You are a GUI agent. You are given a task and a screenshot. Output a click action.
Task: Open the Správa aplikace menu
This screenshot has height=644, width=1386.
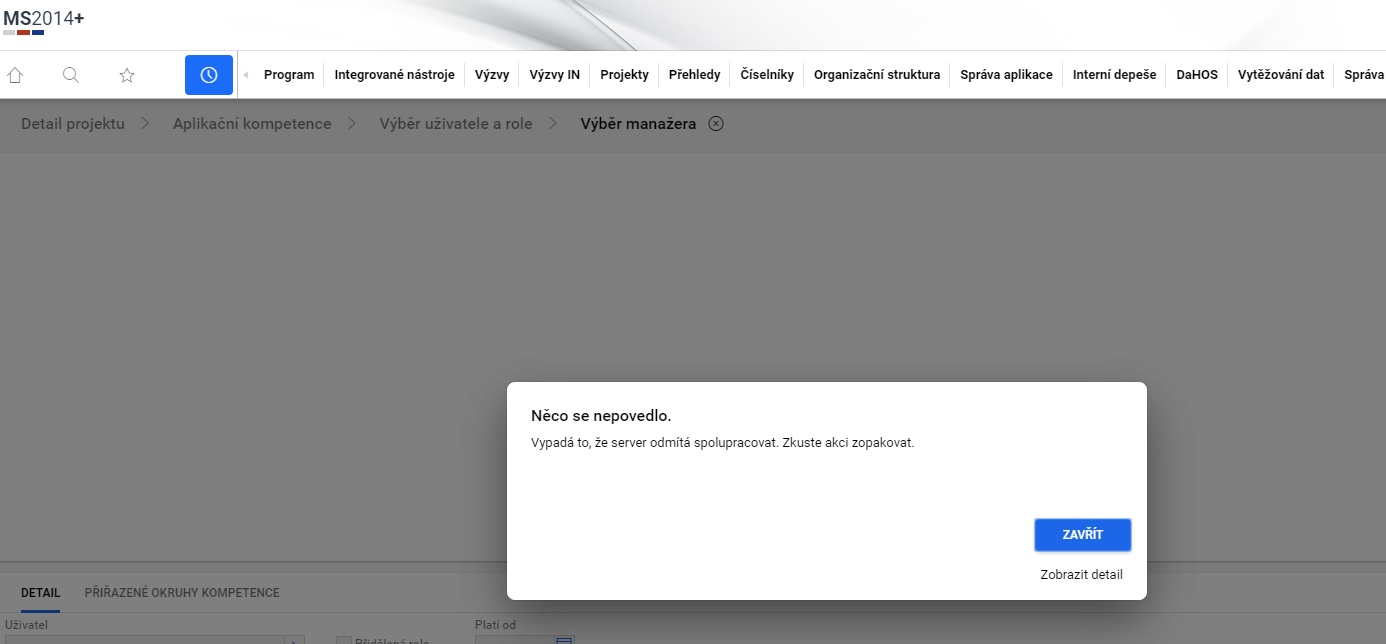[x=1006, y=75]
